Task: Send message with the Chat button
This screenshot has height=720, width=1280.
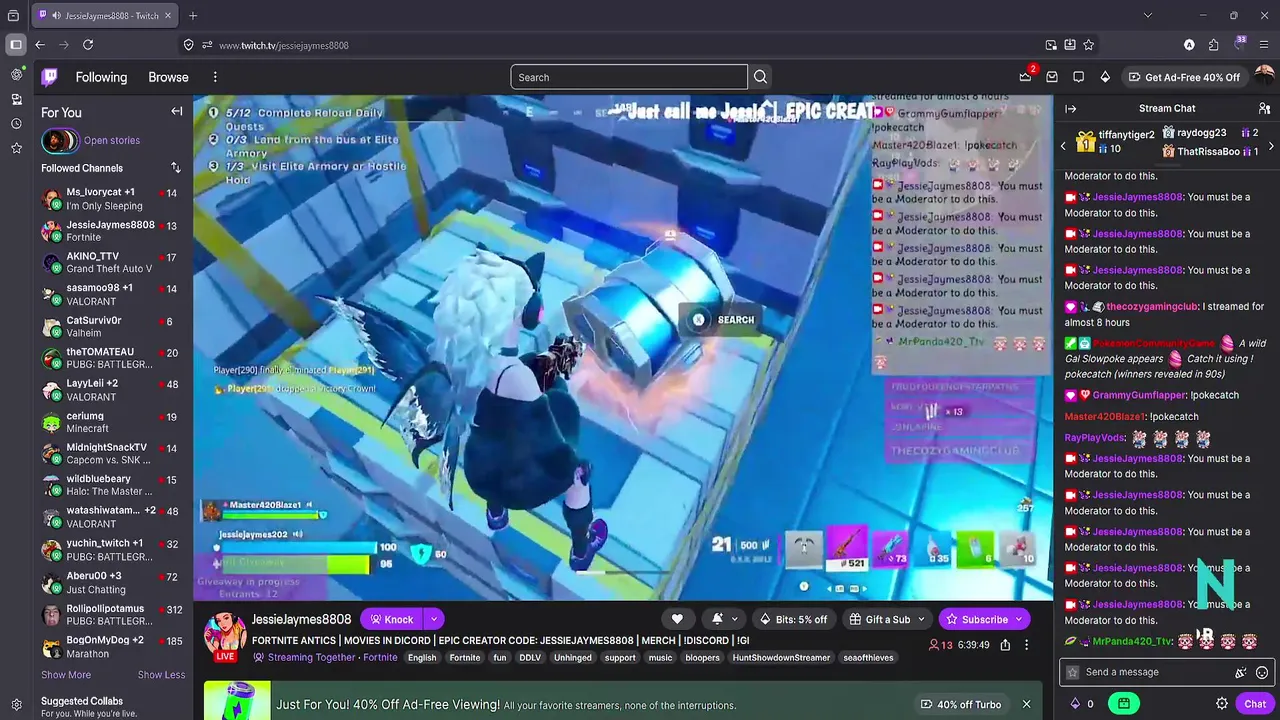Action: [x=1255, y=704]
